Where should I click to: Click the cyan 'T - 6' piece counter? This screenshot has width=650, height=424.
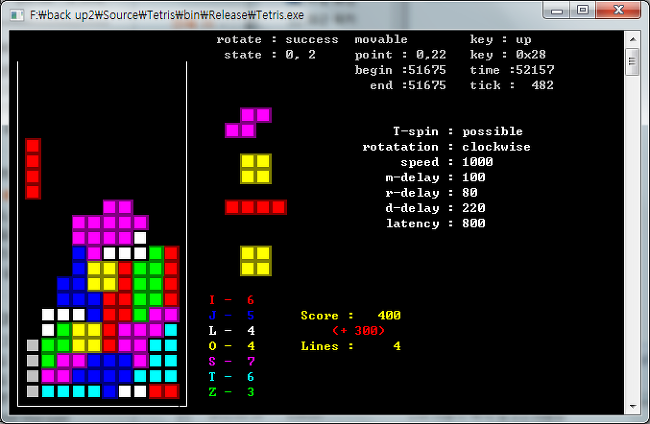point(231,377)
